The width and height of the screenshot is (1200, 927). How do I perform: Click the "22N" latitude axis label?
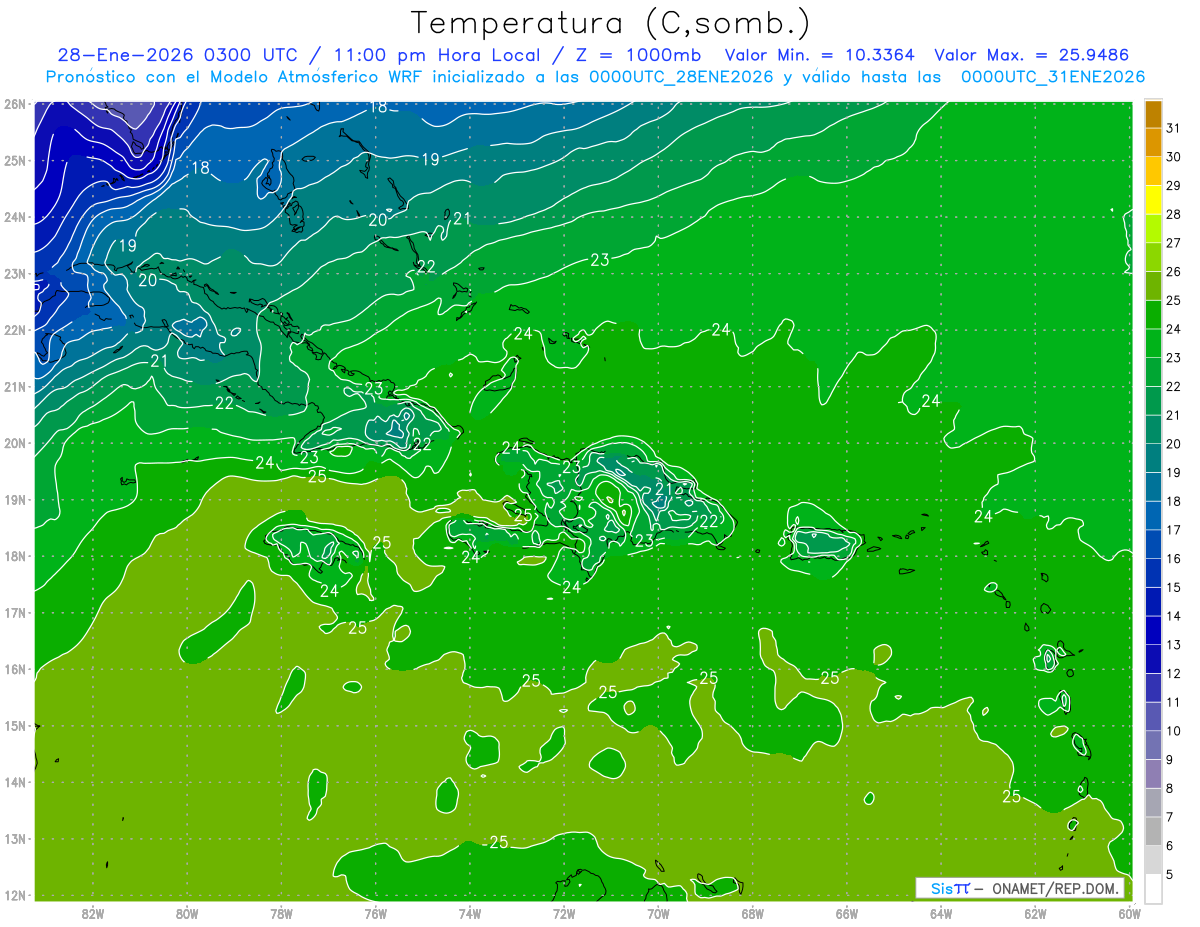point(14,330)
